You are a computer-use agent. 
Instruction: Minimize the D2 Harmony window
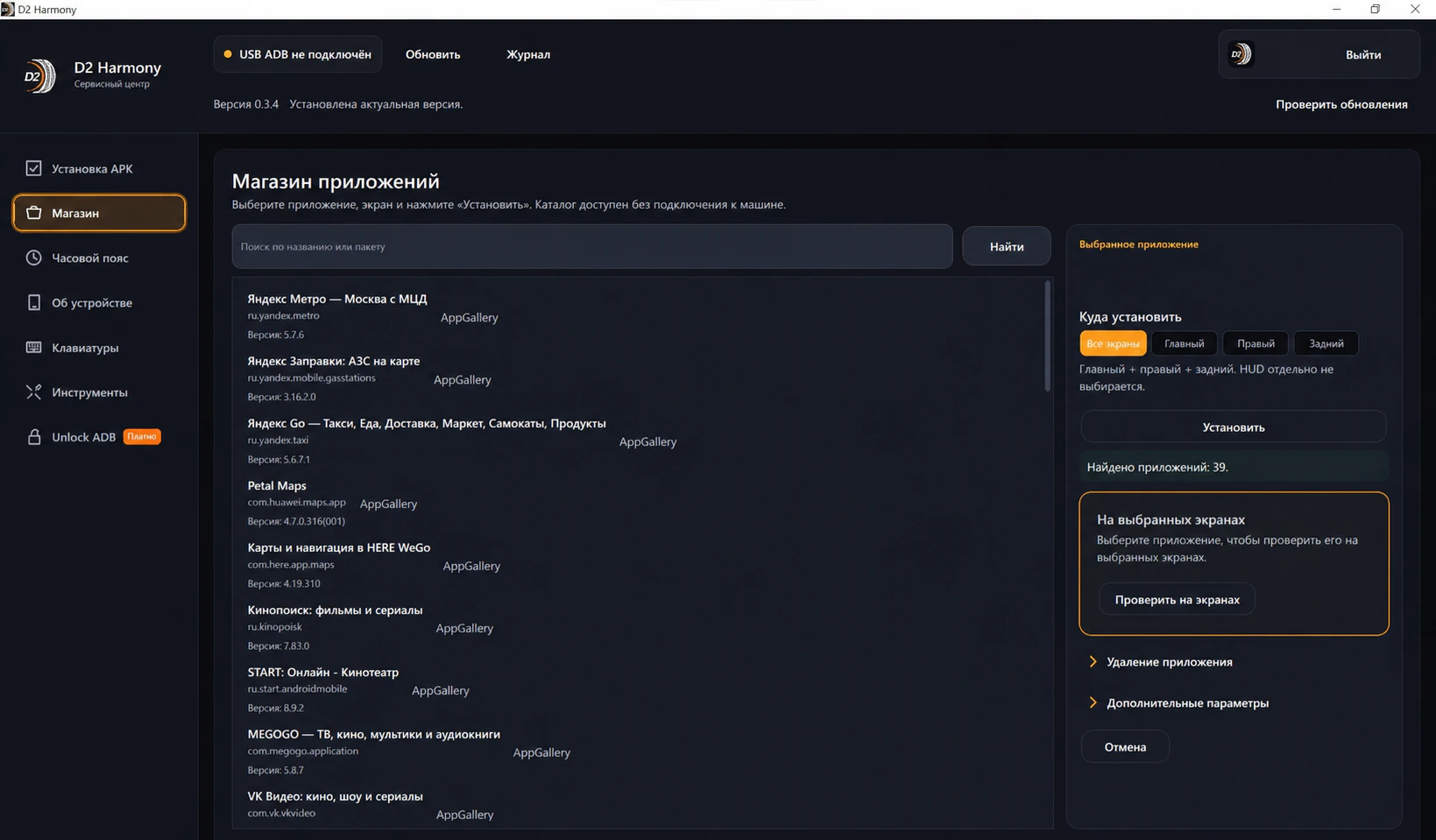coord(1336,10)
